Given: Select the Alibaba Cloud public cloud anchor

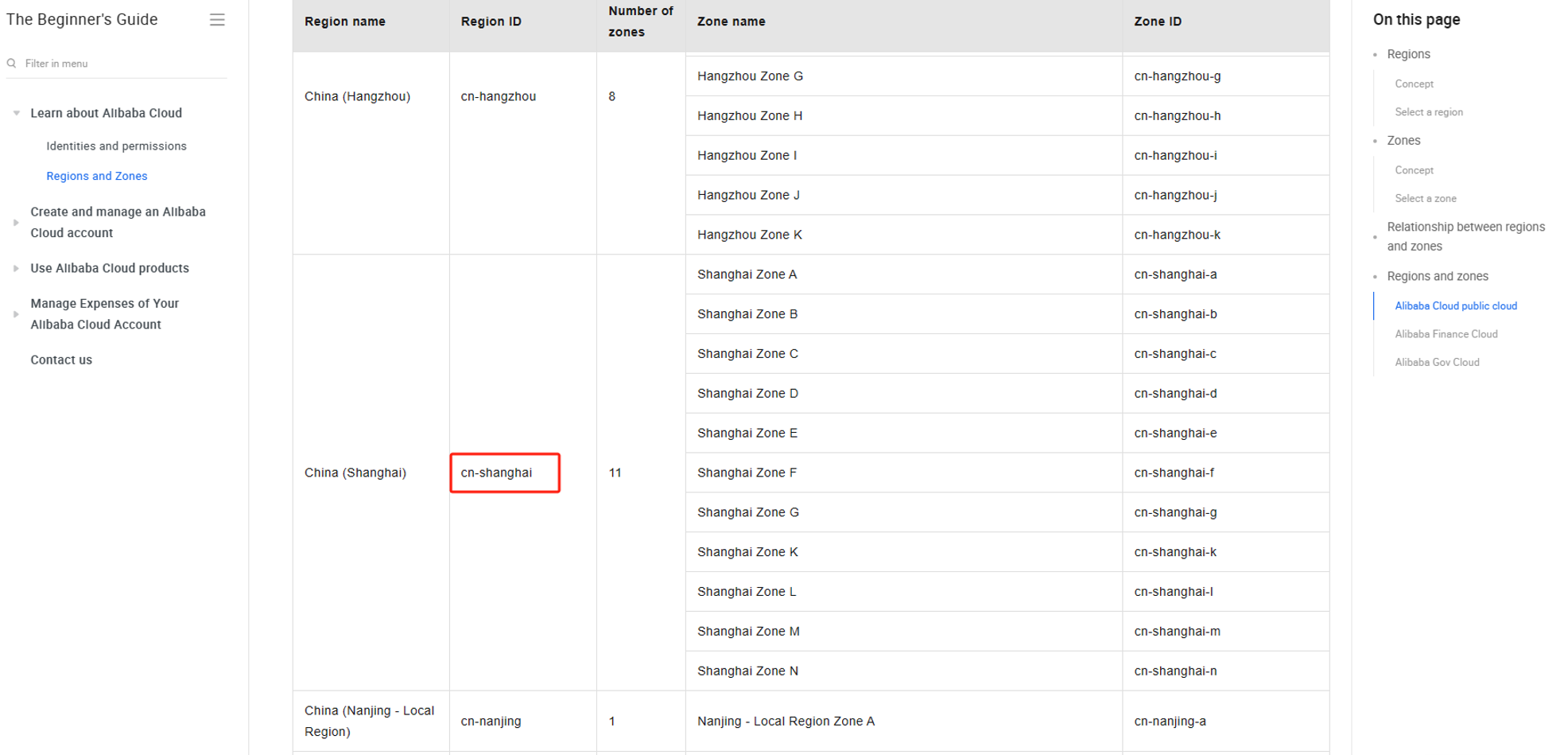Looking at the screenshot, I should tap(1455, 306).
